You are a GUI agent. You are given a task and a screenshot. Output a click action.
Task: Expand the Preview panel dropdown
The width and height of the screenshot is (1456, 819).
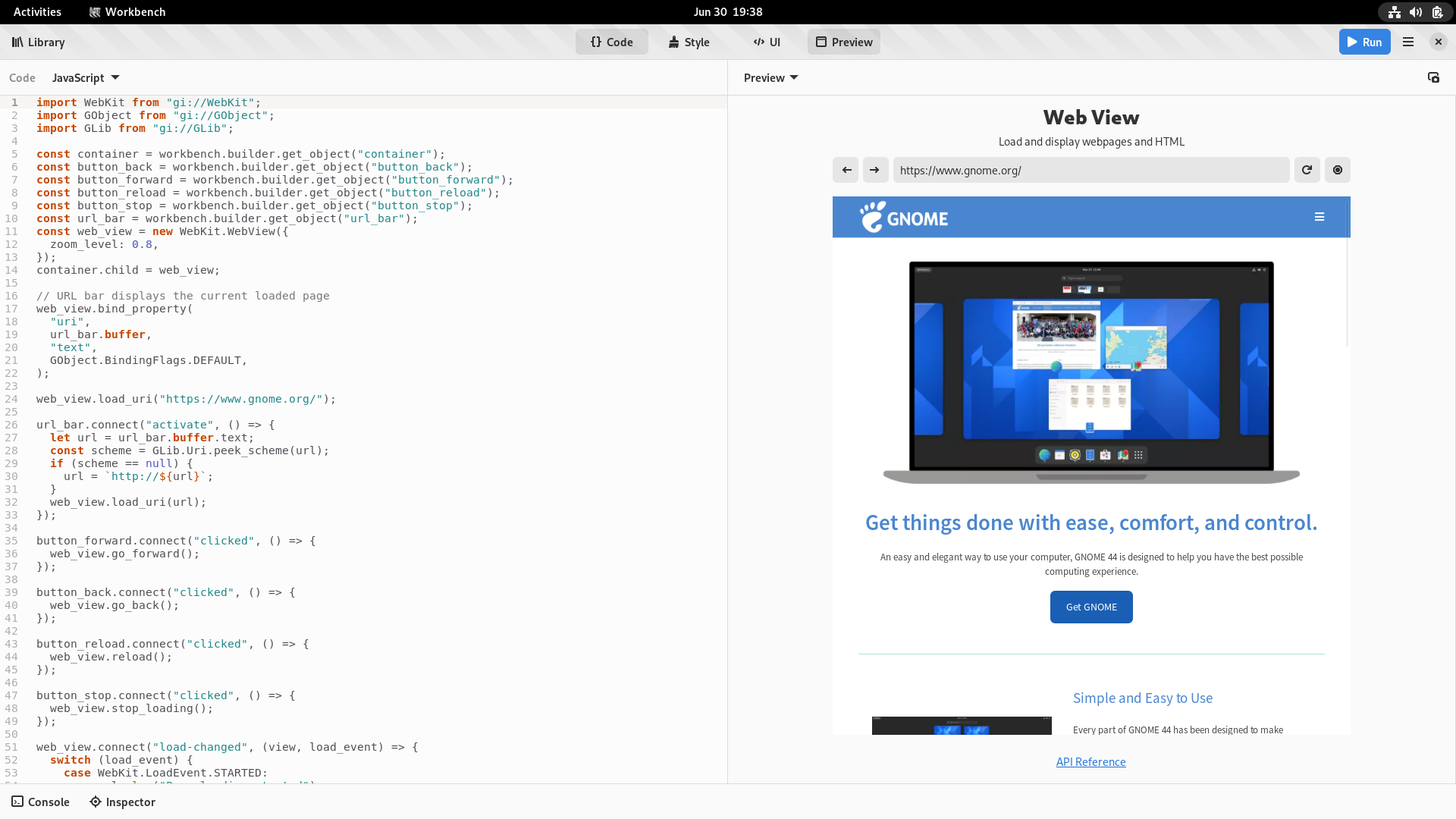770,77
